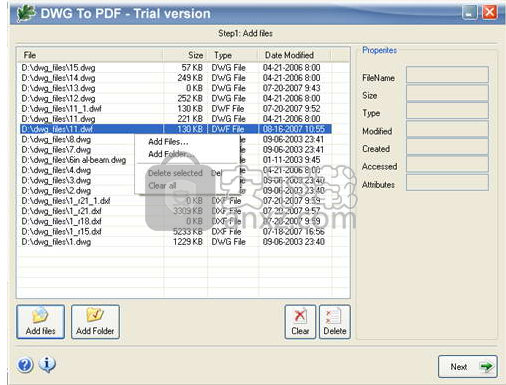Viewport: 506px width, 385px height.
Task: Sort by the Type column header
Action: [233, 55]
